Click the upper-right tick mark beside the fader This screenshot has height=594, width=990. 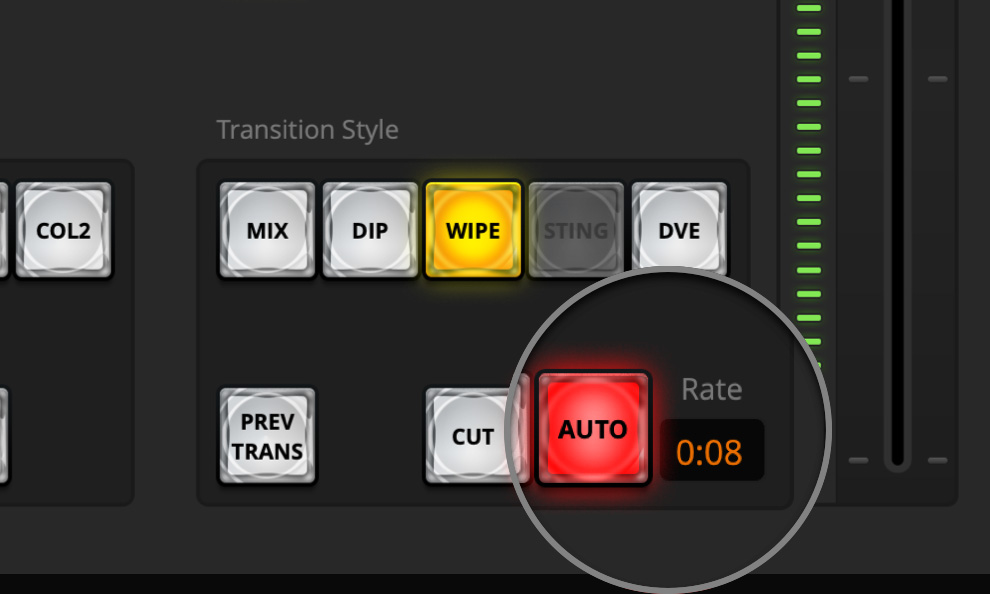click(937, 78)
